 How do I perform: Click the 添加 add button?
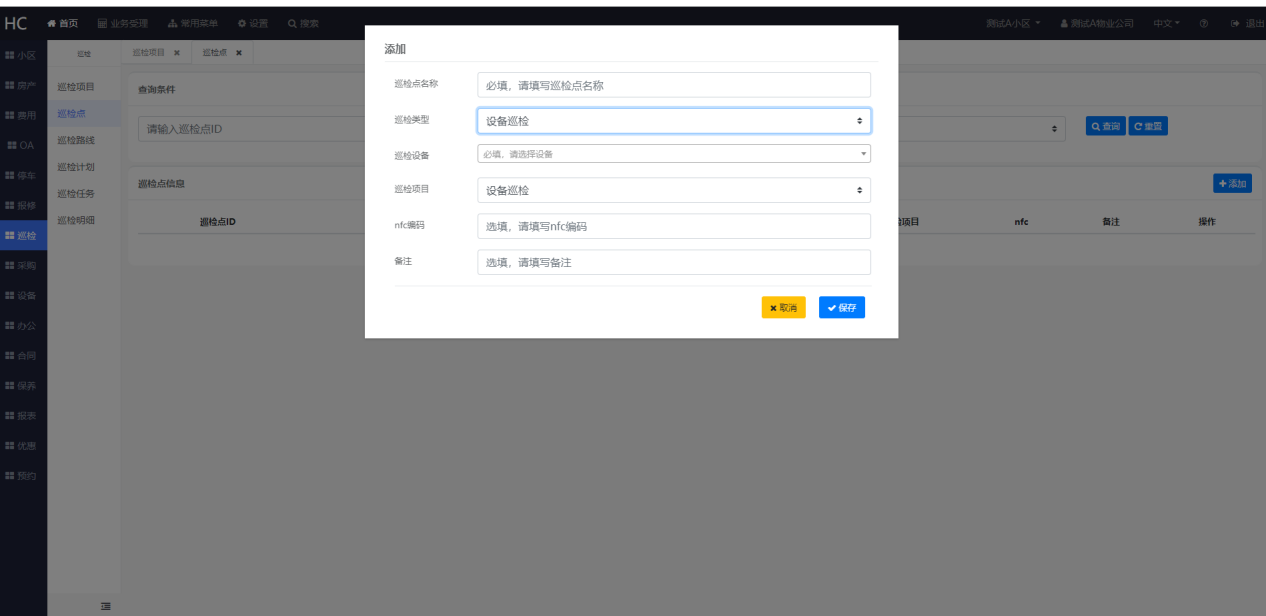pyautogui.click(x=1233, y=184)
